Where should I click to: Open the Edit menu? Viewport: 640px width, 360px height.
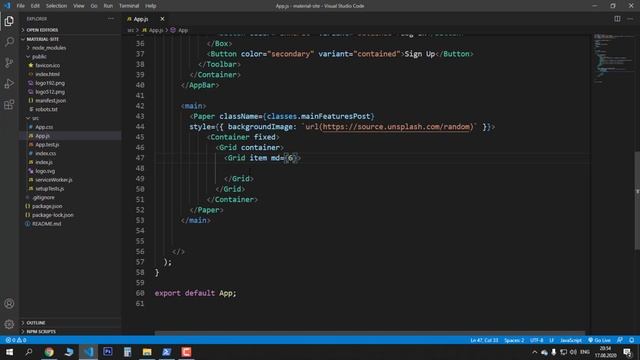click(35, 6)
